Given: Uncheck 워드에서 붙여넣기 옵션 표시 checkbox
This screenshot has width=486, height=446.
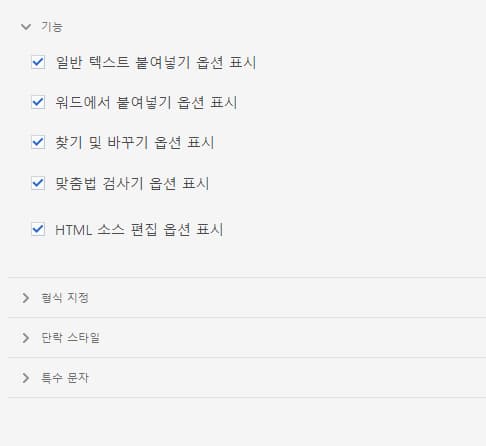Looking at the screenshot, I should tap(38, 102).
